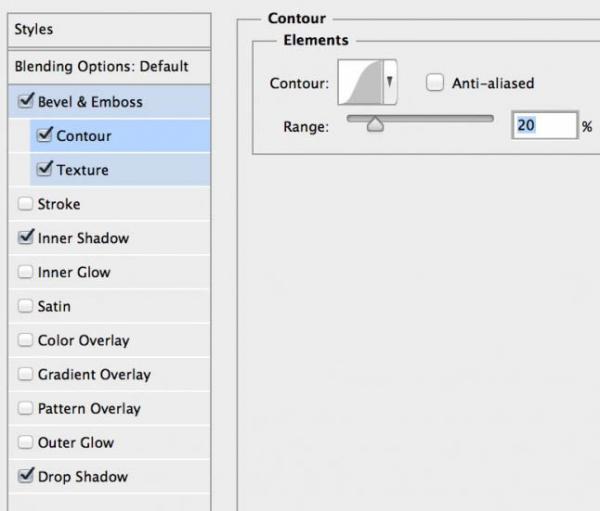Turn off the Drop Shadow checkbox
The height and width of the screenshot is (511, 600).
coord(26,476)
